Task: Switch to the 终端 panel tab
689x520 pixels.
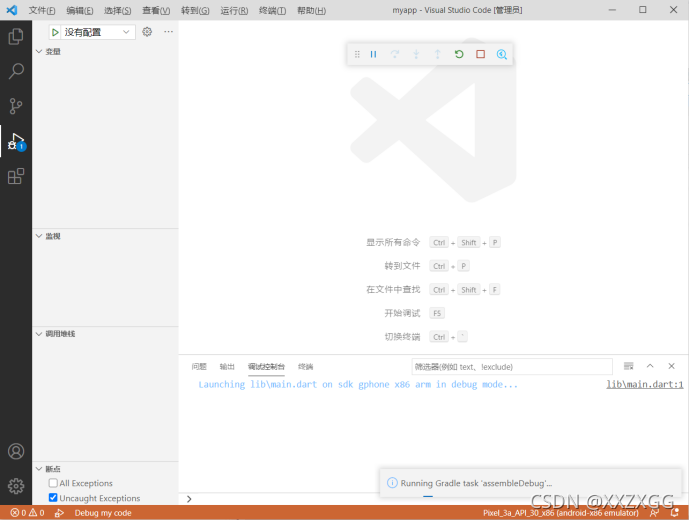Action: 305,366
